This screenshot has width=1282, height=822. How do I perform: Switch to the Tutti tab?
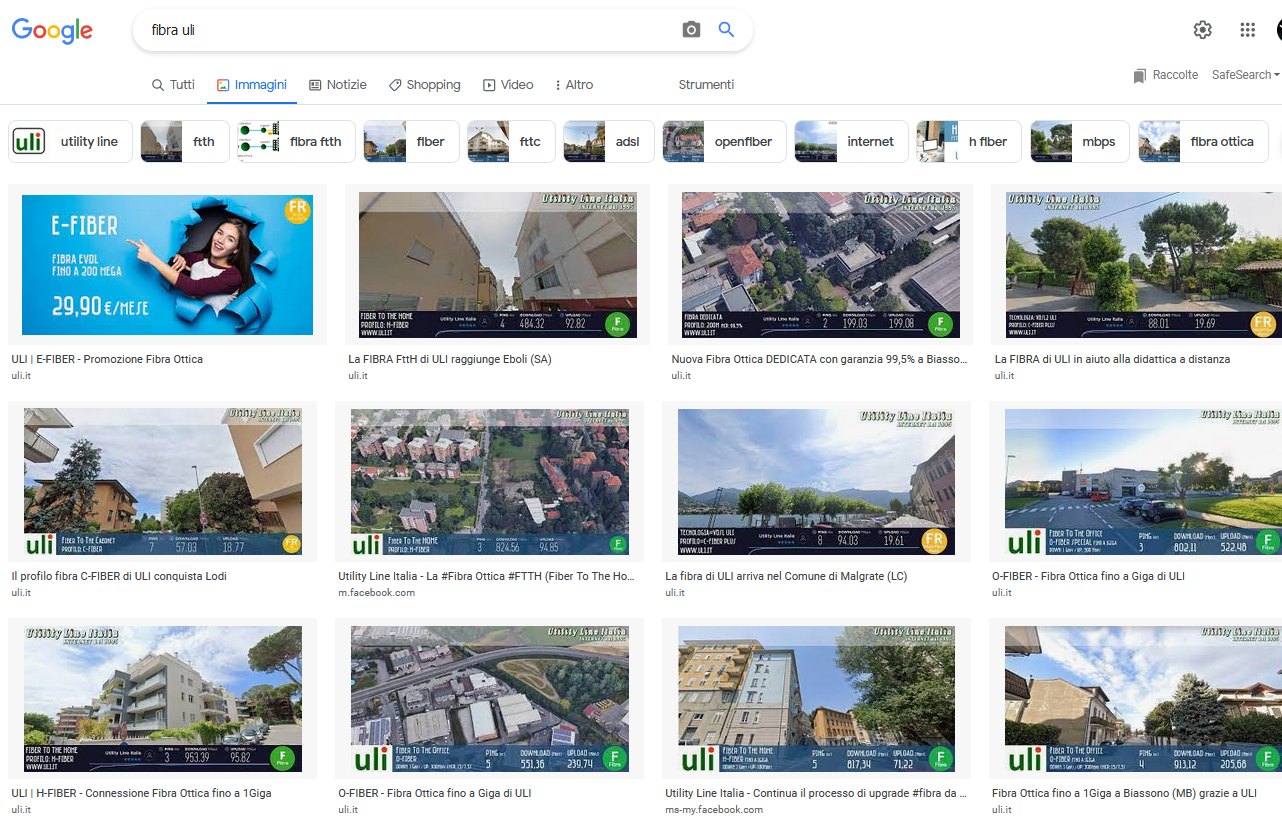coord(173,85)
